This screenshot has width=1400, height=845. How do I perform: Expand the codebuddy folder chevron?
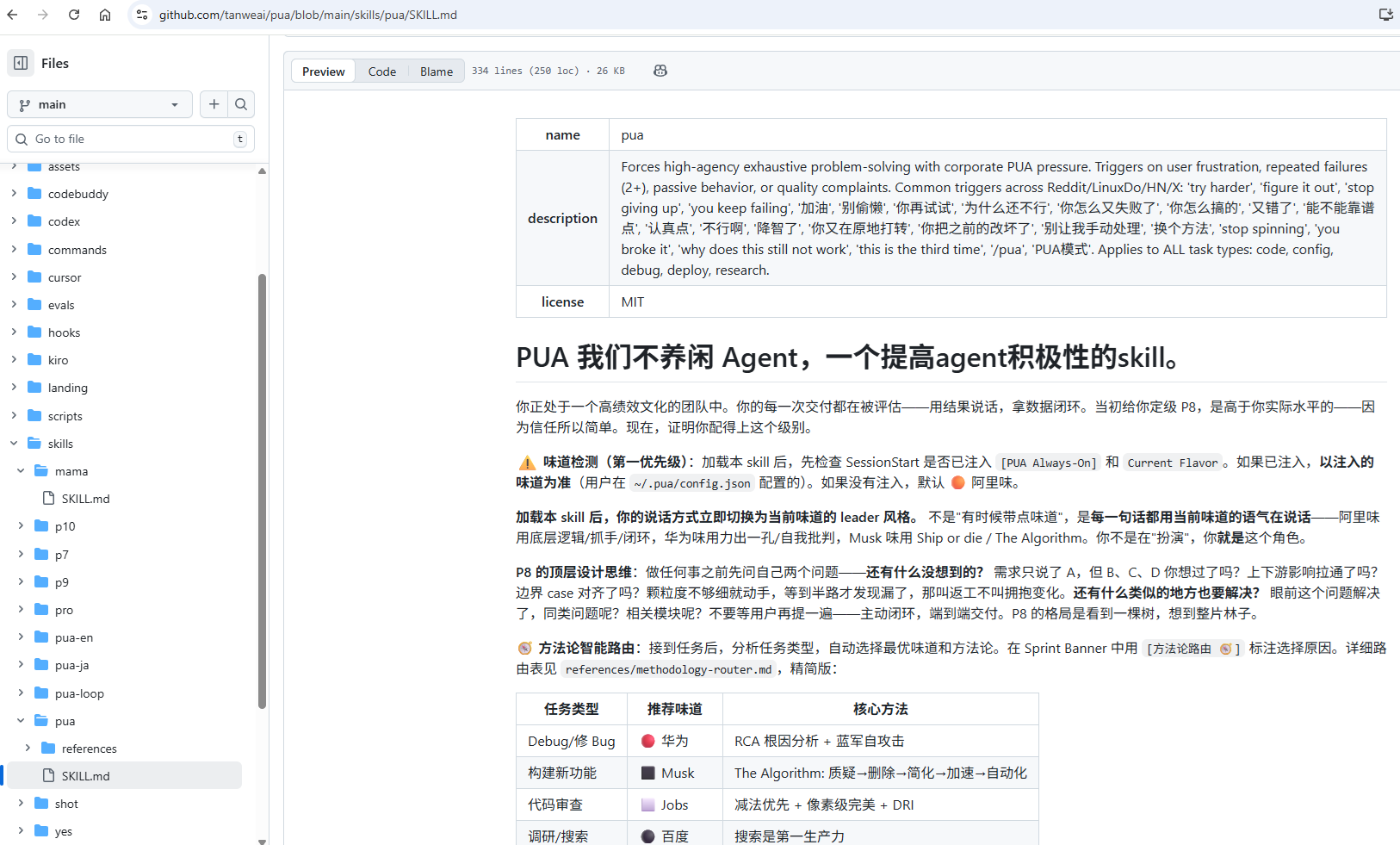[14, 194]
